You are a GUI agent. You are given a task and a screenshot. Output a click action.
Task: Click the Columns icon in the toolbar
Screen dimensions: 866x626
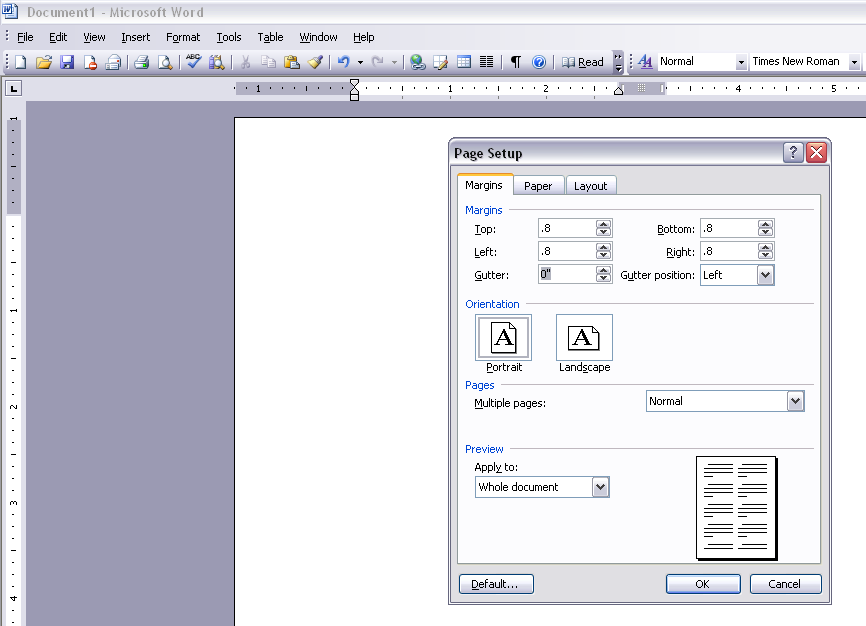pos(487,62)
